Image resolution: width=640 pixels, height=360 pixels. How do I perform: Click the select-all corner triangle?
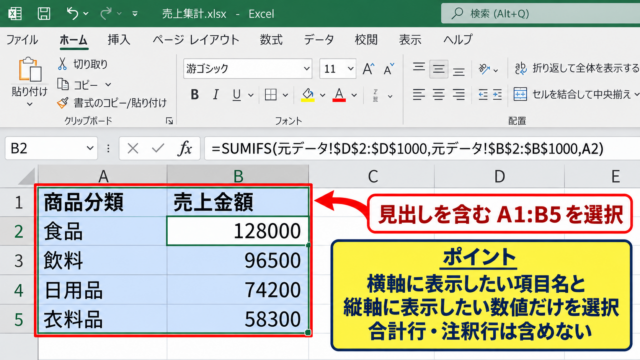26,176
